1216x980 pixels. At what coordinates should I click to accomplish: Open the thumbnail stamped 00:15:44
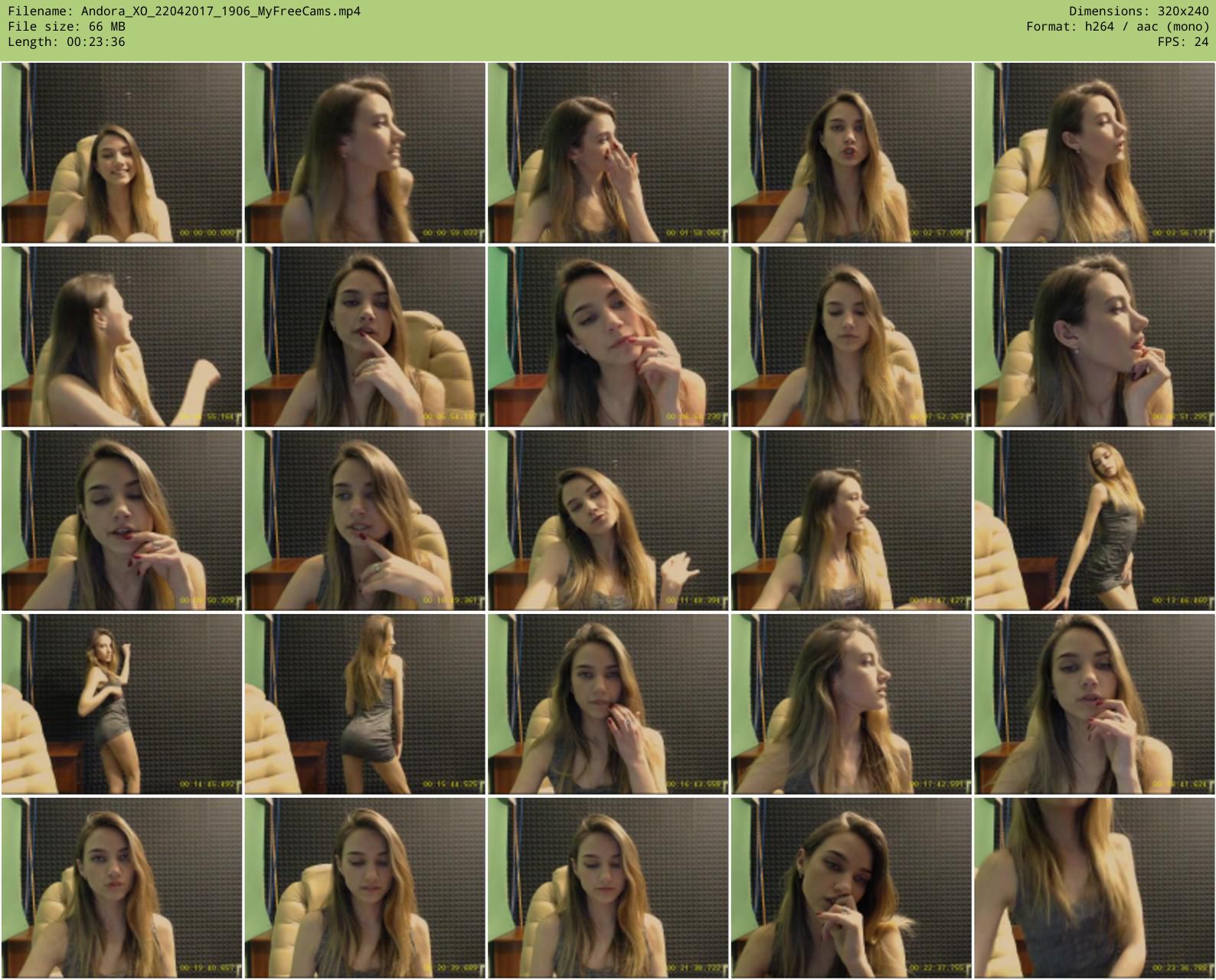point(364,704)
